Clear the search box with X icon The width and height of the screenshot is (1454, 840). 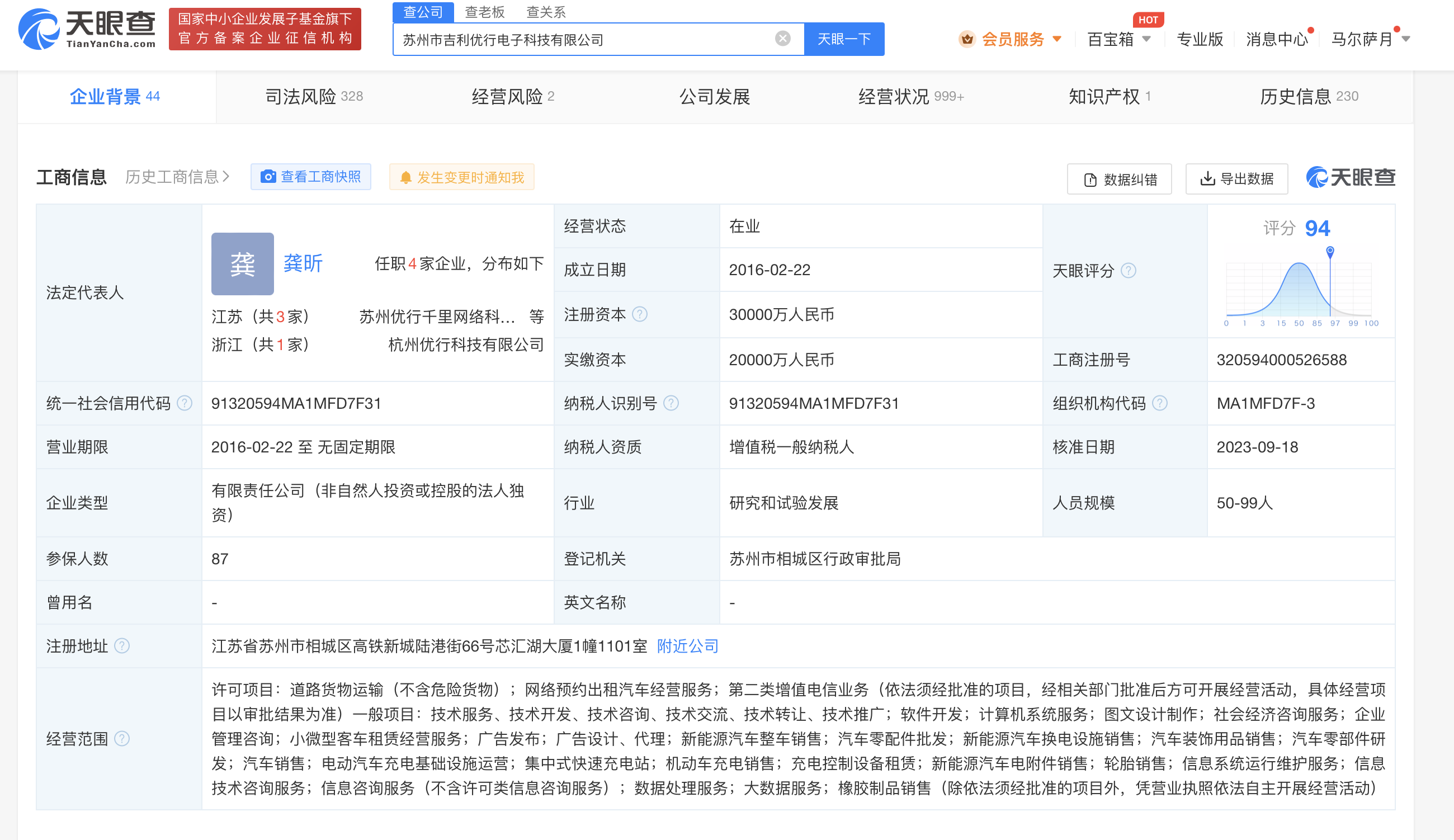point(782,39)
